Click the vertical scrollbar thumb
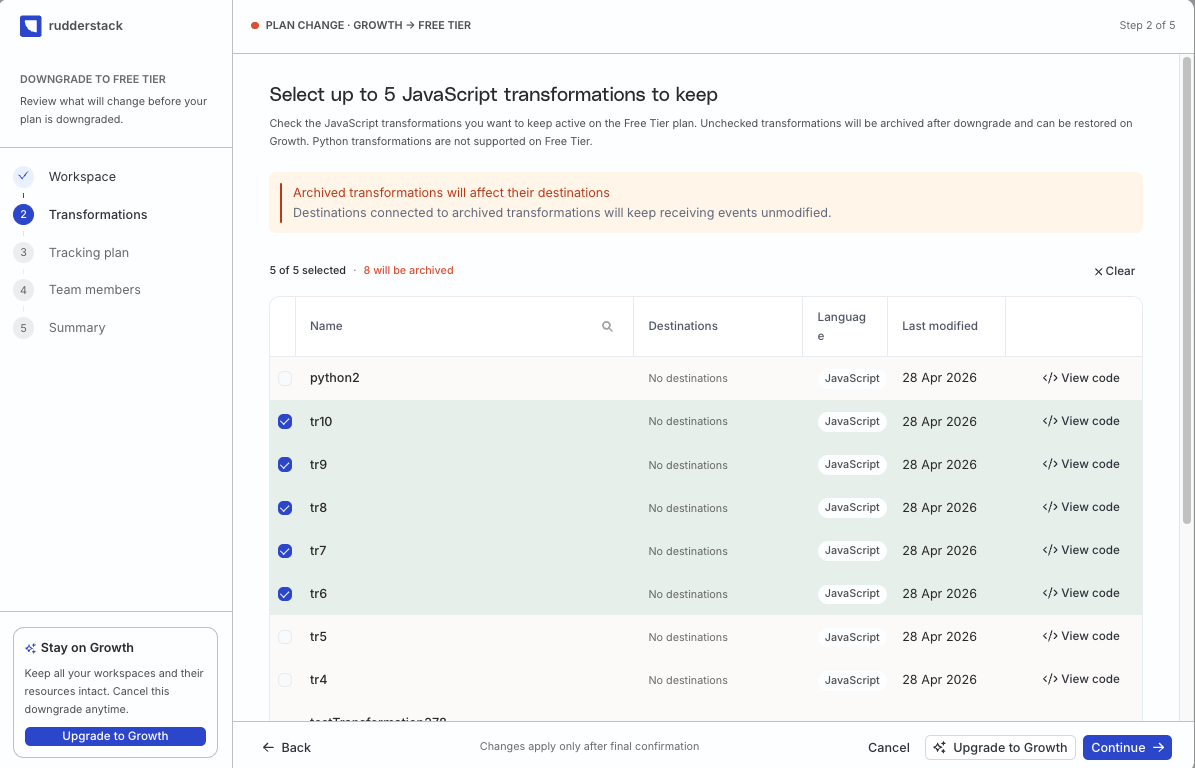Viewport: 1195px width, 768px height. pos(1187,290)
